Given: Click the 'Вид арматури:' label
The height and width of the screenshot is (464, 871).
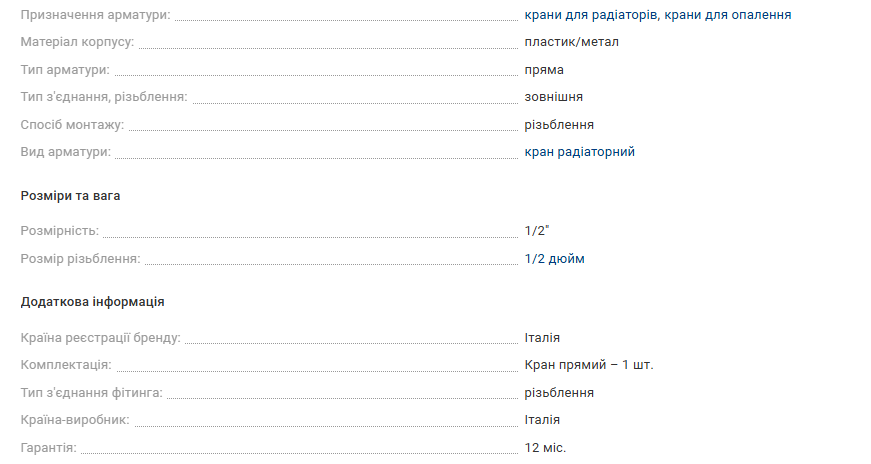Looking at the screenshot, I should [x=66, y=152].
